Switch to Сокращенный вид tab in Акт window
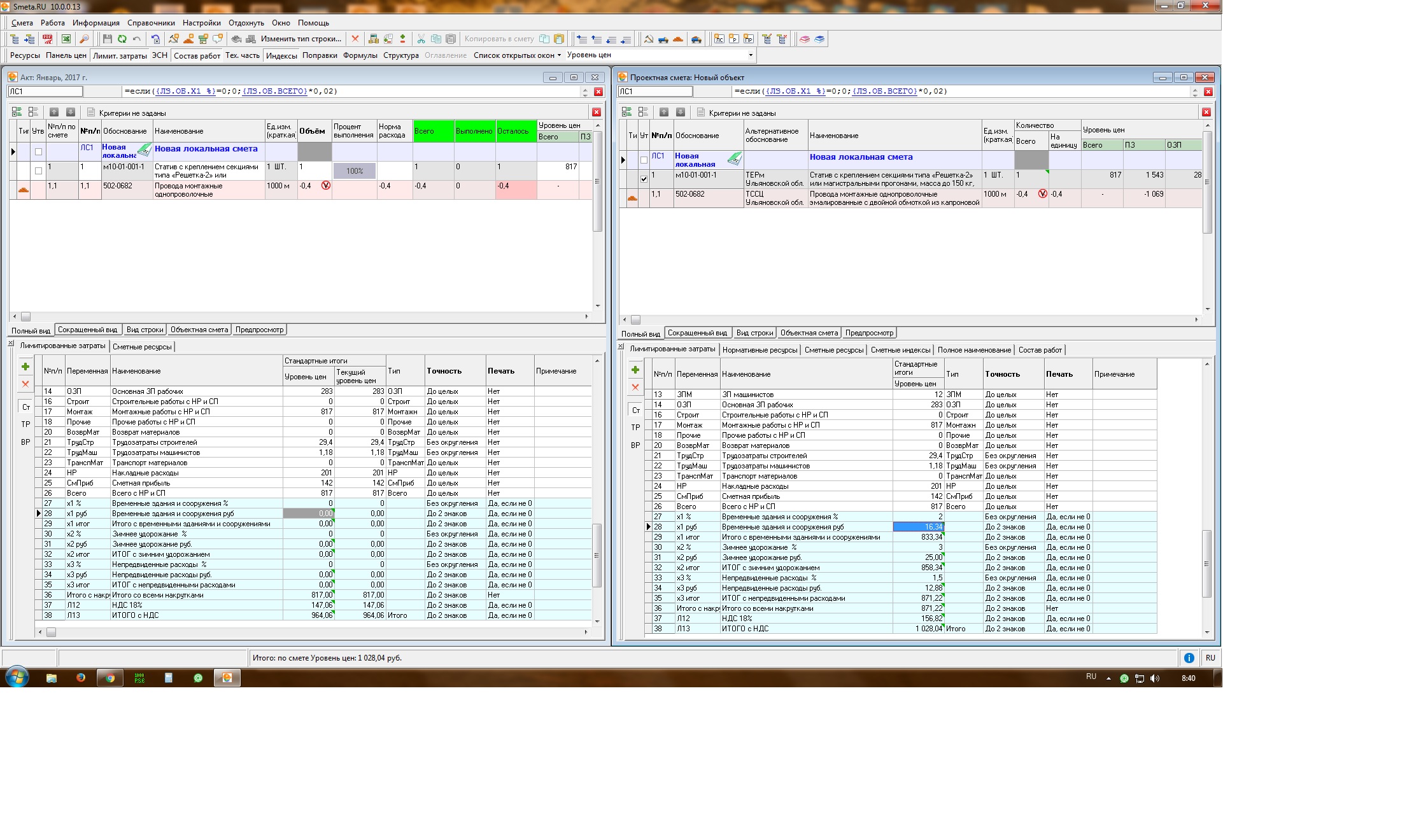 coord(87,330)
